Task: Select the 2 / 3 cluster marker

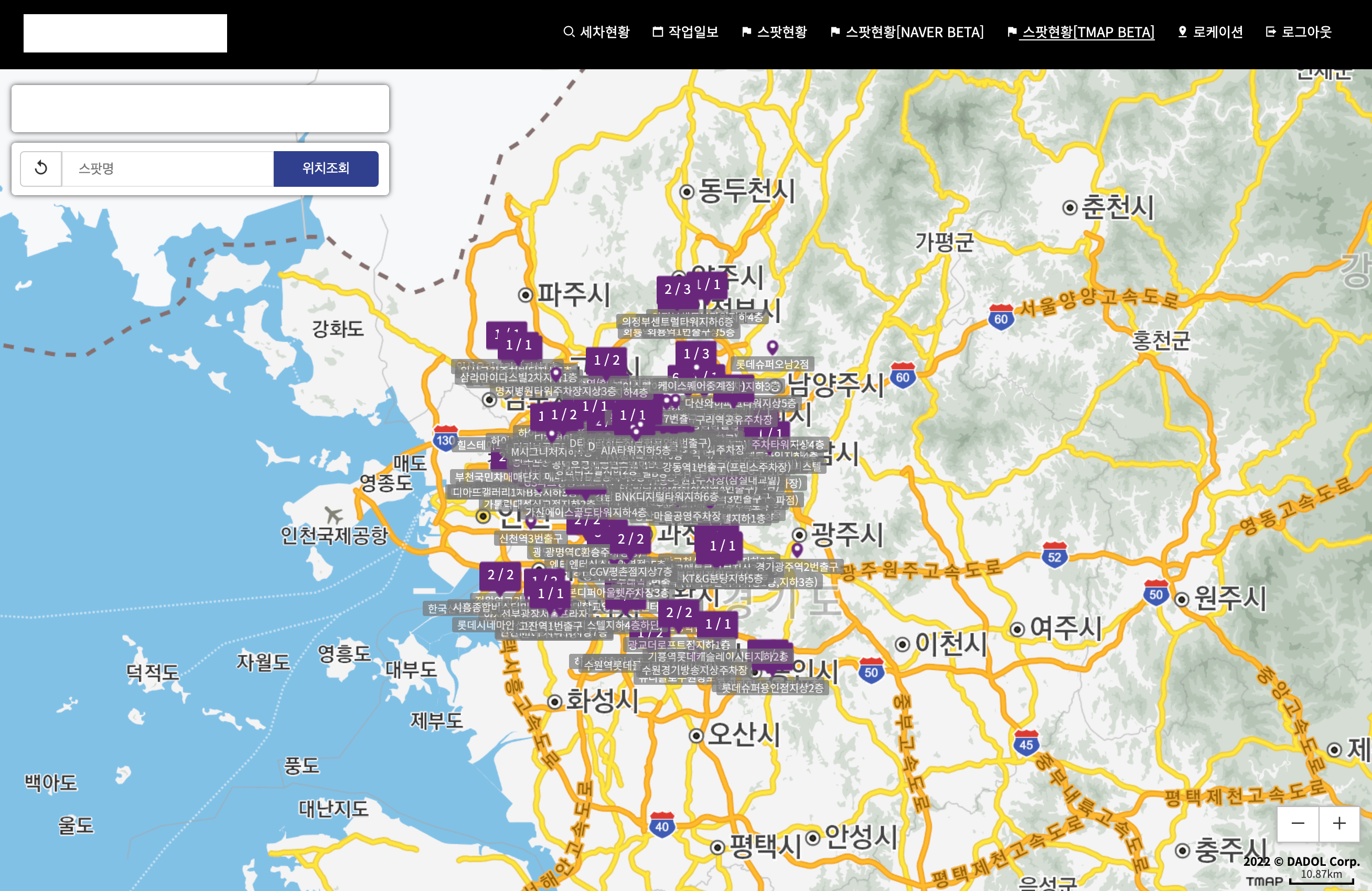Action: [676, 290]
